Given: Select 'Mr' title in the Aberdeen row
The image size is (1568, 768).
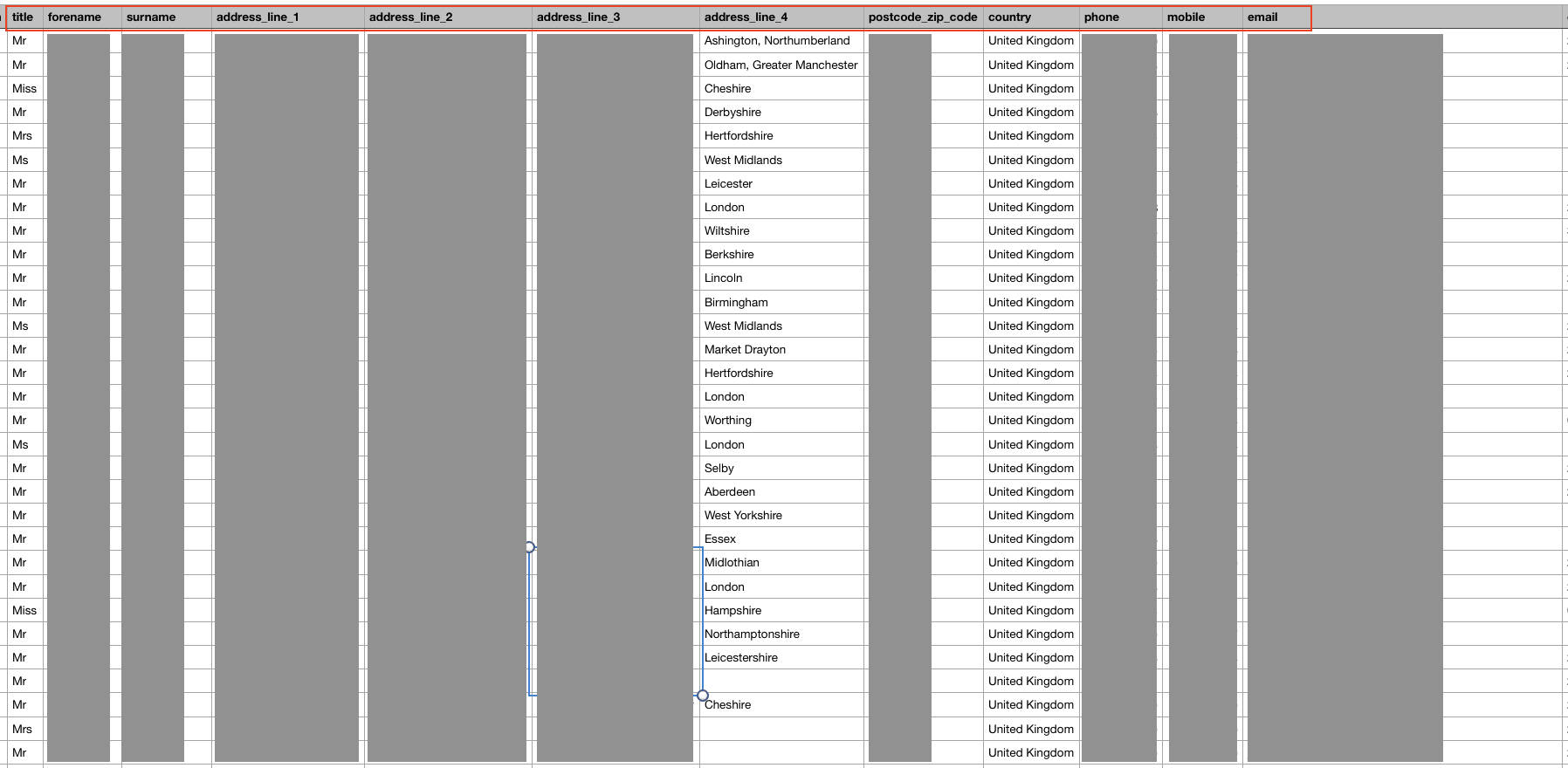Looking at the screenshot, I should (x=24, y=491).
